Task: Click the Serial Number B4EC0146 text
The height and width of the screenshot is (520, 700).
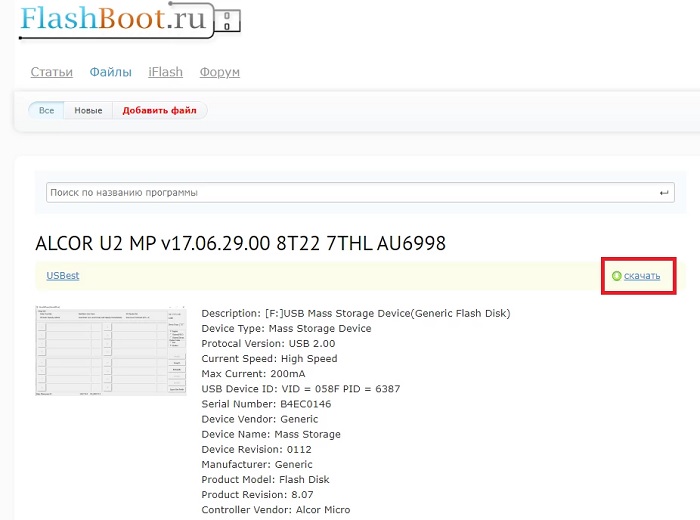Action: 266,404
